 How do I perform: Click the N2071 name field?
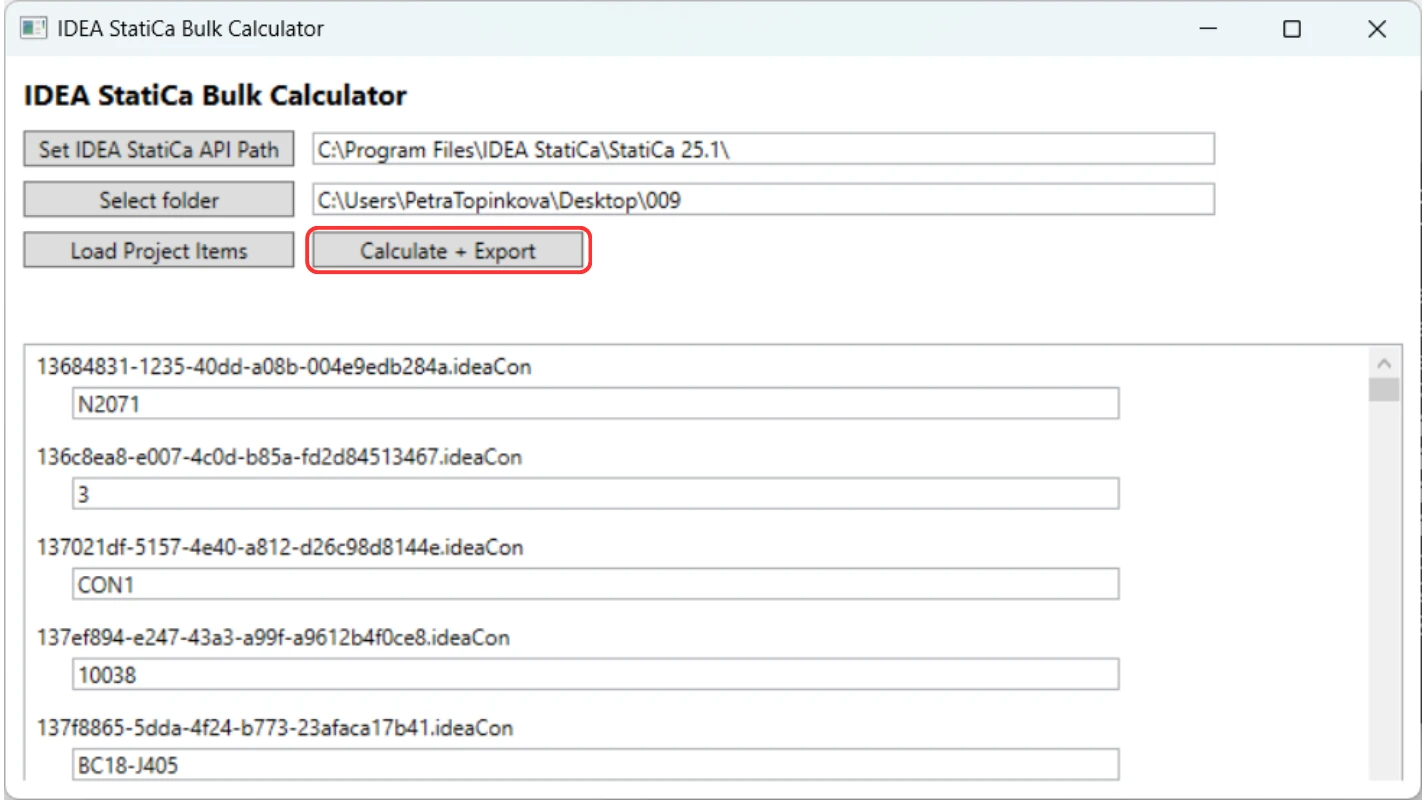pyautogui.click(x=596, y=403)
